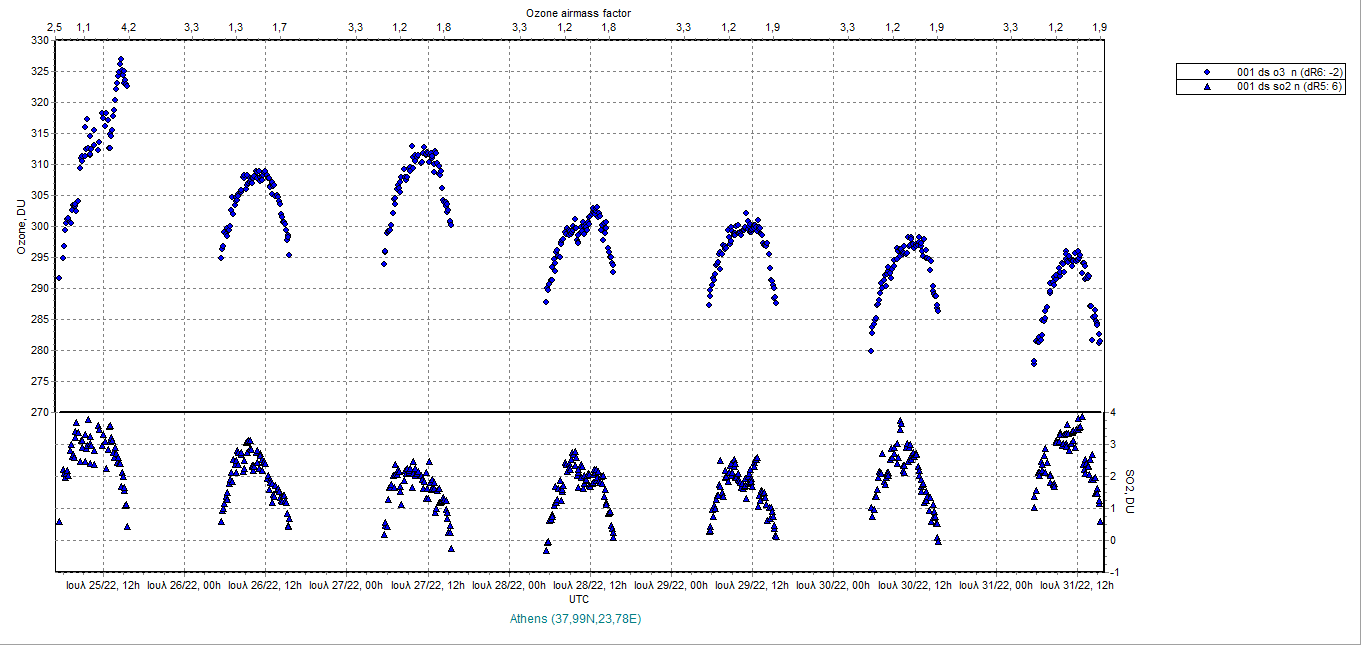1361x645 pixels.
Task: Click the 'Ιουλ 31/22, 00h' time tick label
Action: (996, 585)
